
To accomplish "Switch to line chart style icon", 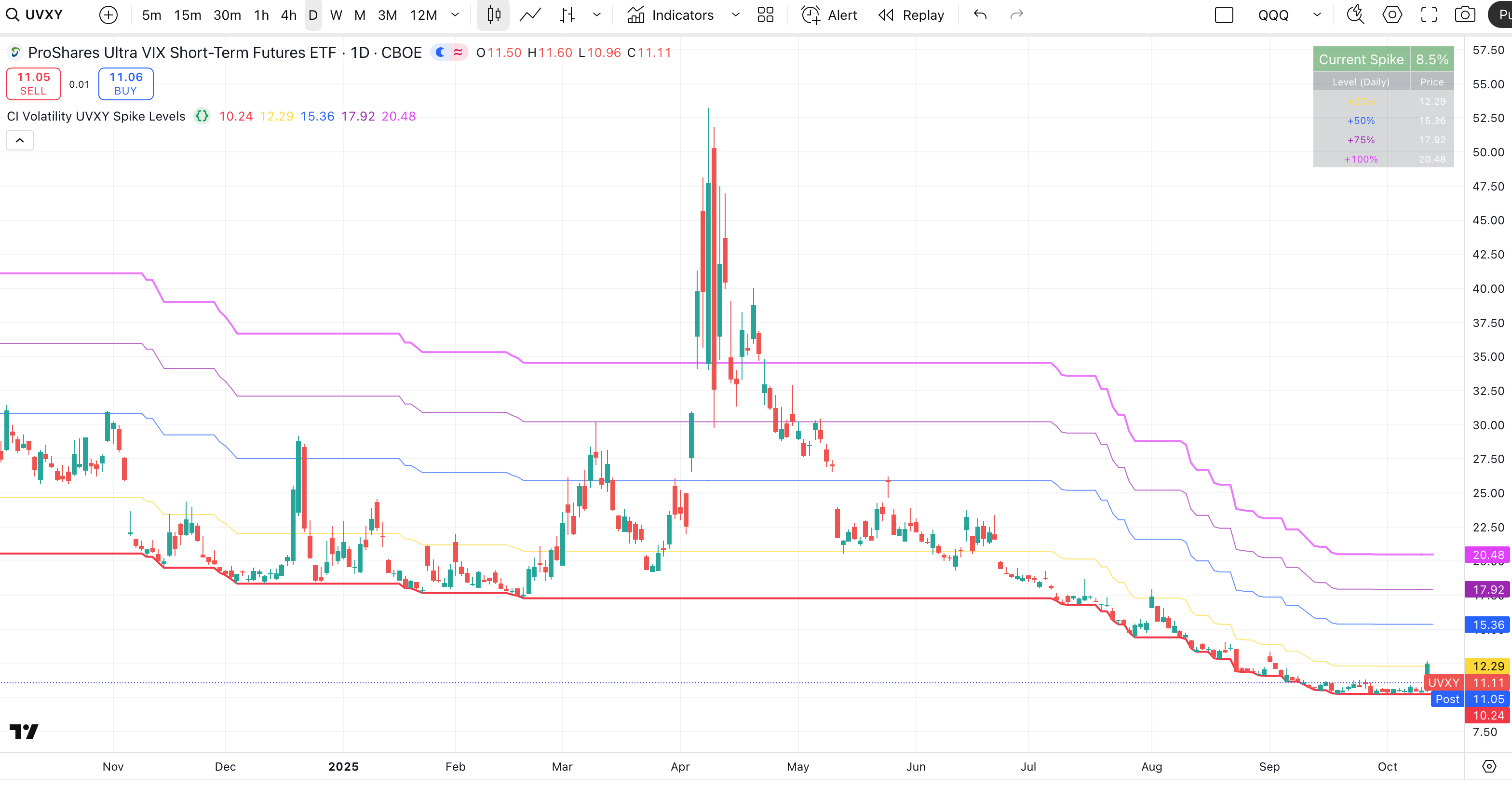I will 530,15.
